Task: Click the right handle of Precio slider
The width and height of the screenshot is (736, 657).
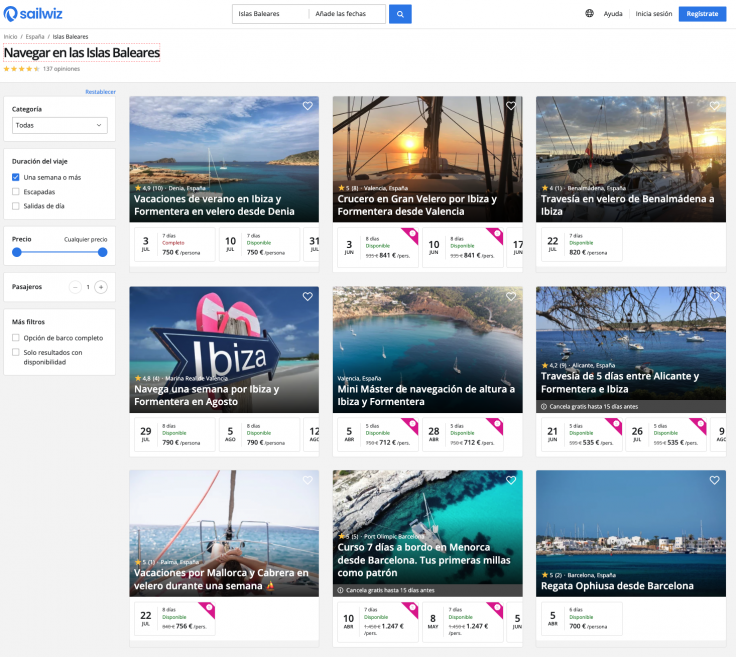Action: coord(103,253)
